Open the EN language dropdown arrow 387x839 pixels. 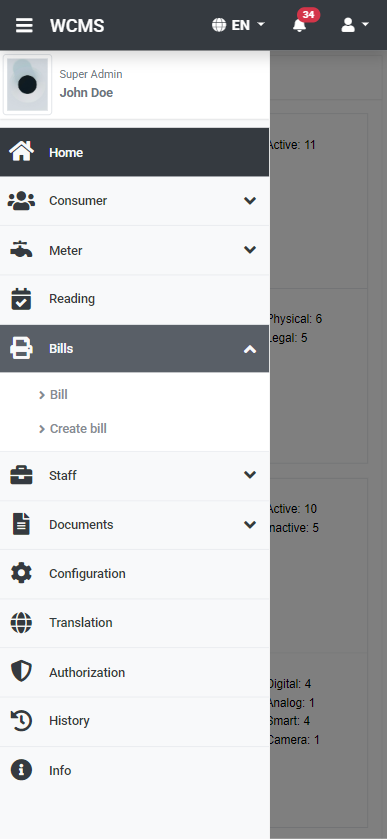click(261, 25)
